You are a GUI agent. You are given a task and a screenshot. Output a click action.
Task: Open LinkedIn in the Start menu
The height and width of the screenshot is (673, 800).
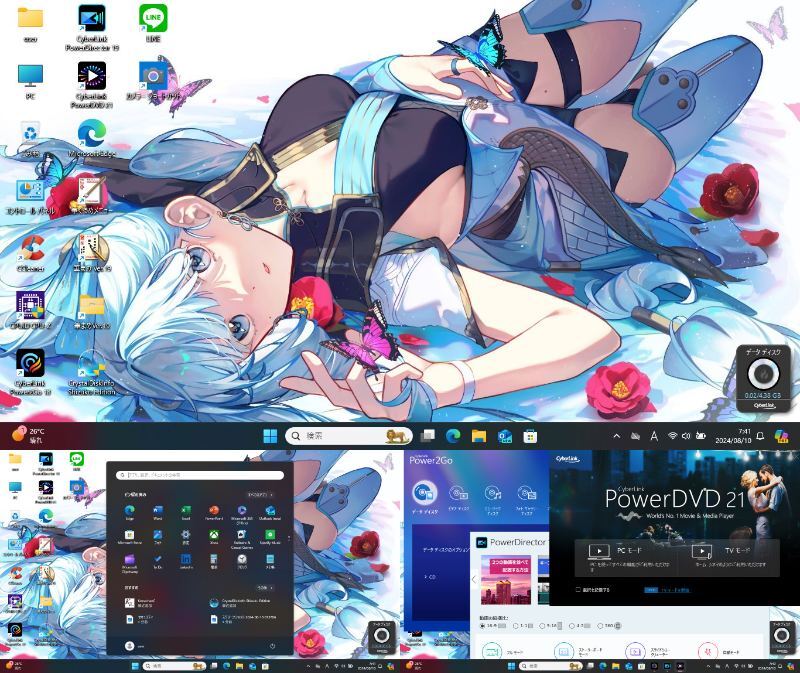pos(186,561)
